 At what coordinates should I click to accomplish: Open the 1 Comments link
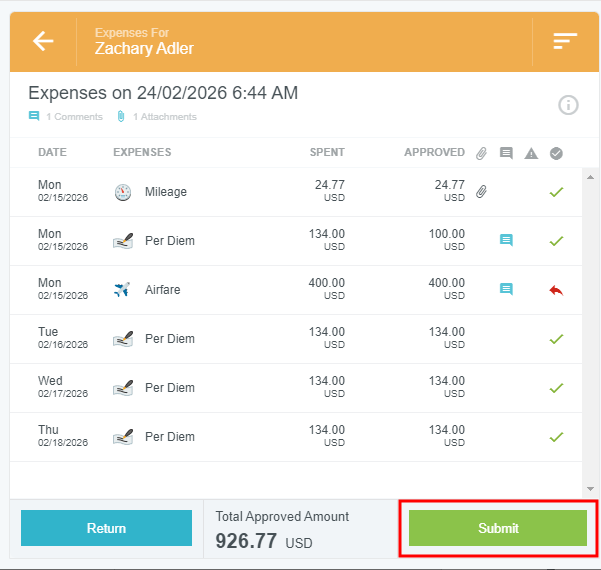pos(66,117)
